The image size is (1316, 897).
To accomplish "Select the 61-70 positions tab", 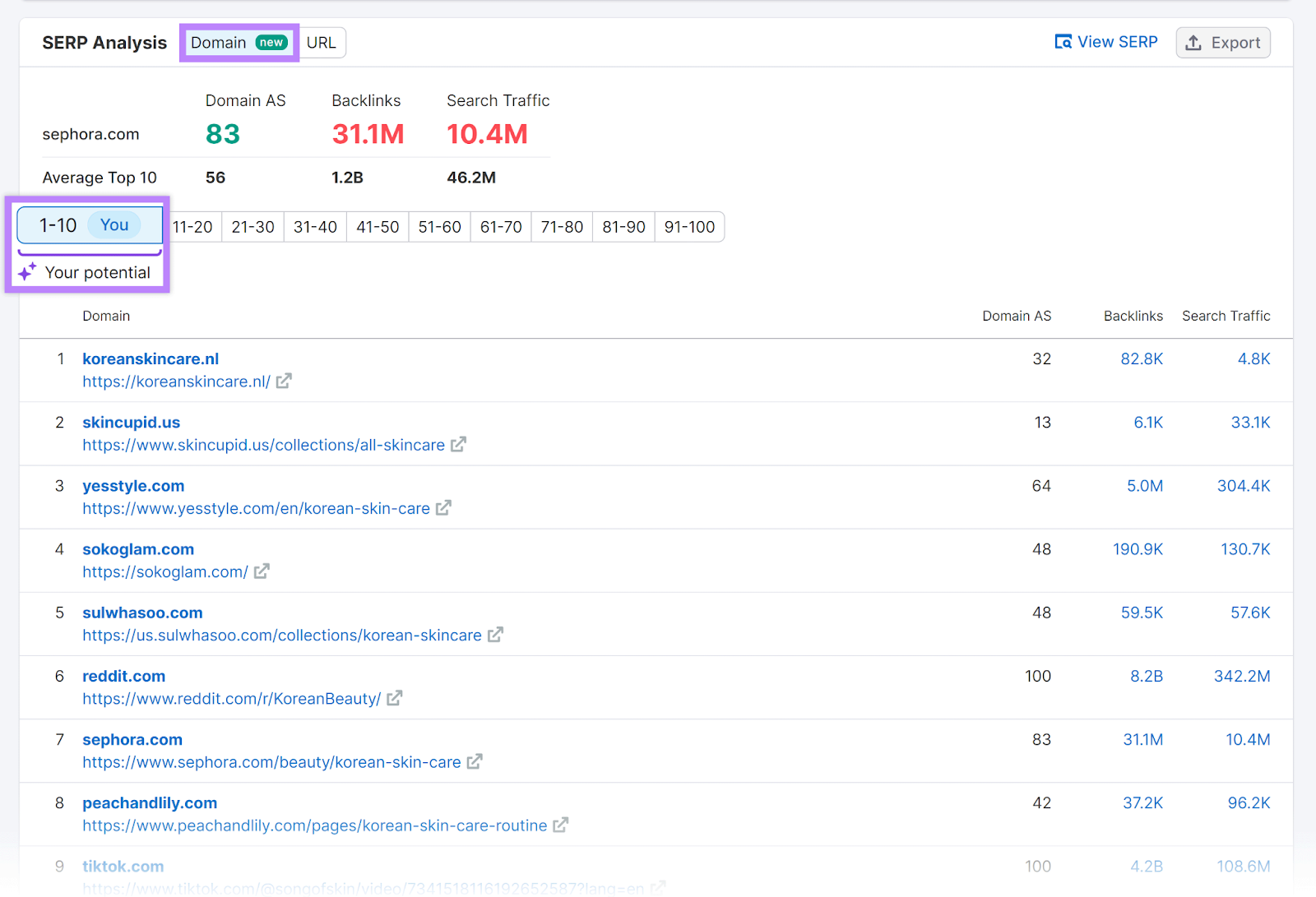I will tap(501, 227).
